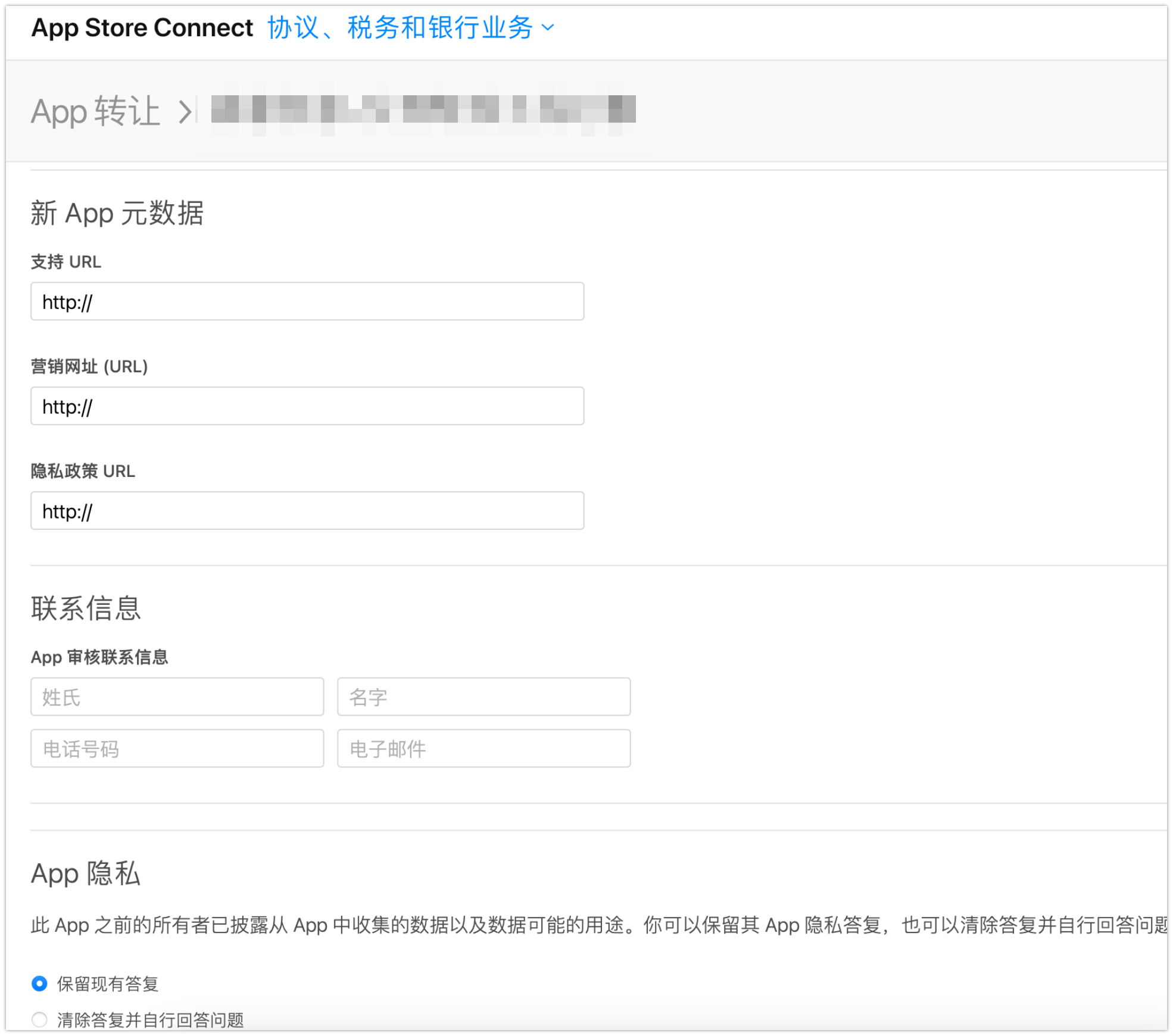Select the 保留现有答复 radio button

(39, 984)
